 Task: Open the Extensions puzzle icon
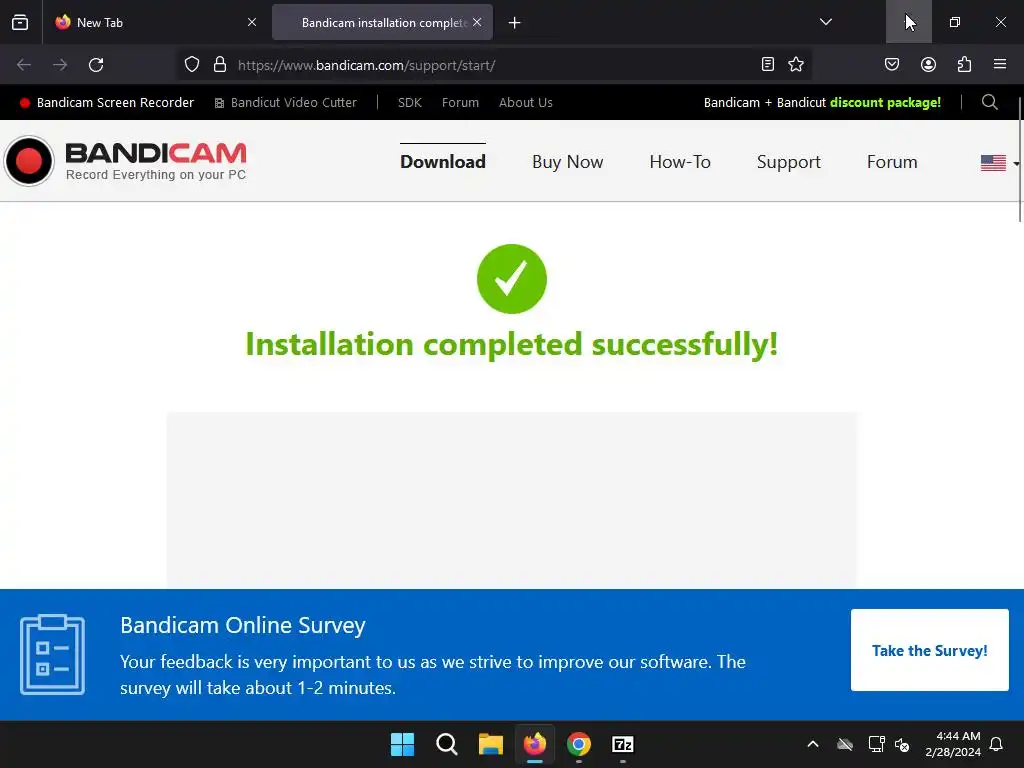[x=964, y=64]
